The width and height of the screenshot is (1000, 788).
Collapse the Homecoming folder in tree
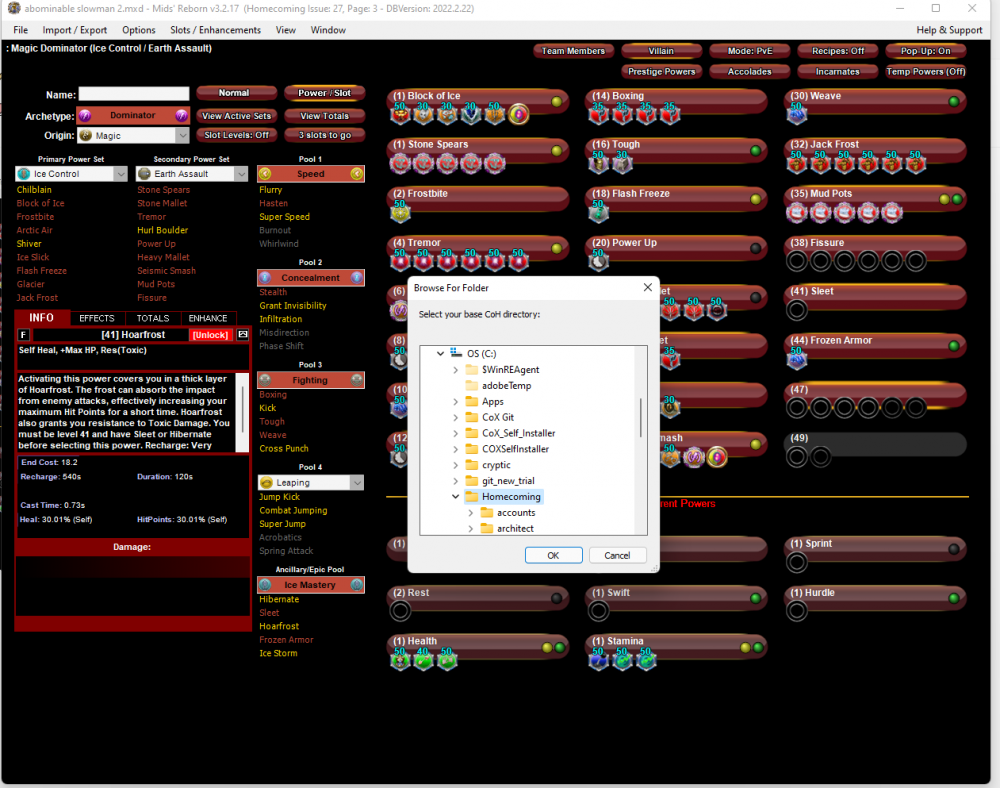[x=456, y=497]
